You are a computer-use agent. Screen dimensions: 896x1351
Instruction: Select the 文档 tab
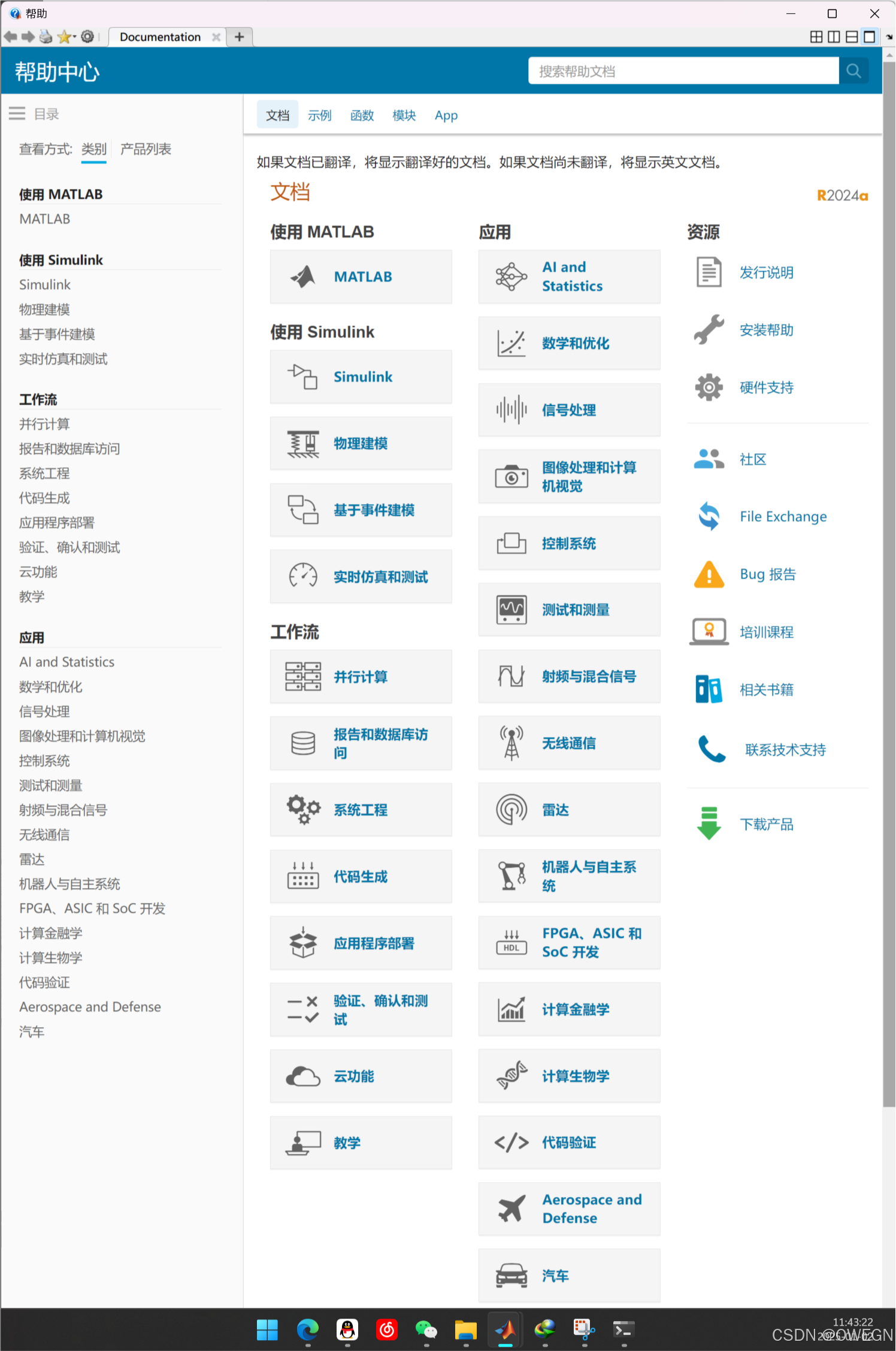click(277, 115)
